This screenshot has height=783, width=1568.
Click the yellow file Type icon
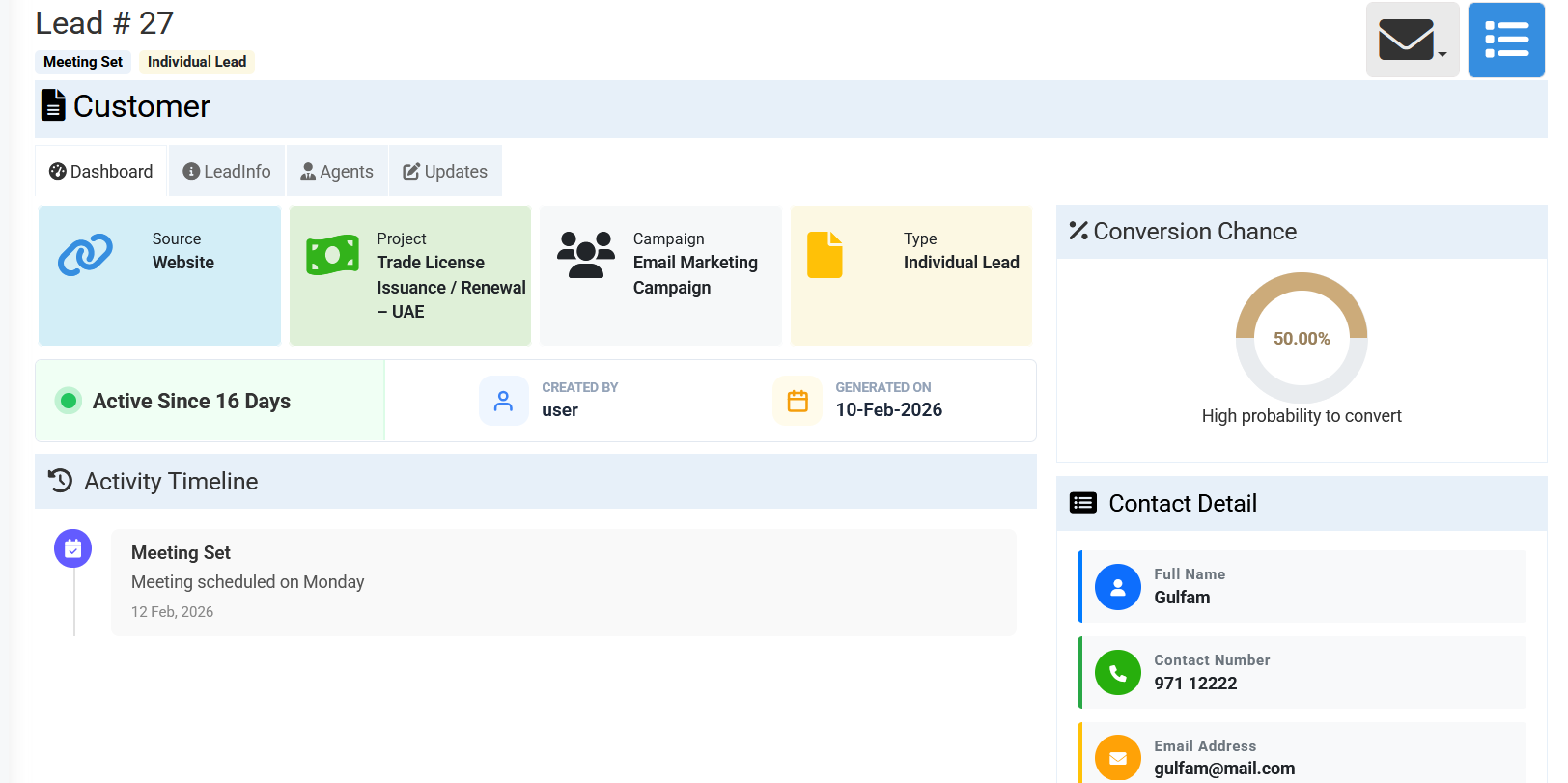coord(825,255)
